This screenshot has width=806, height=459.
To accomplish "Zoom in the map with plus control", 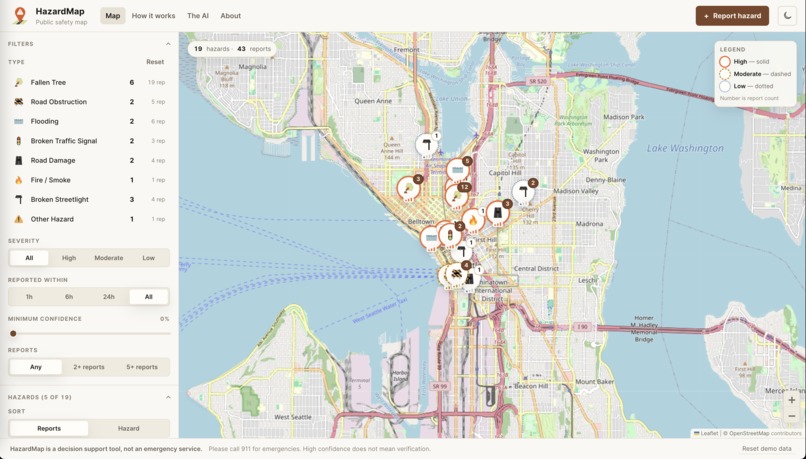I will 792,400.
